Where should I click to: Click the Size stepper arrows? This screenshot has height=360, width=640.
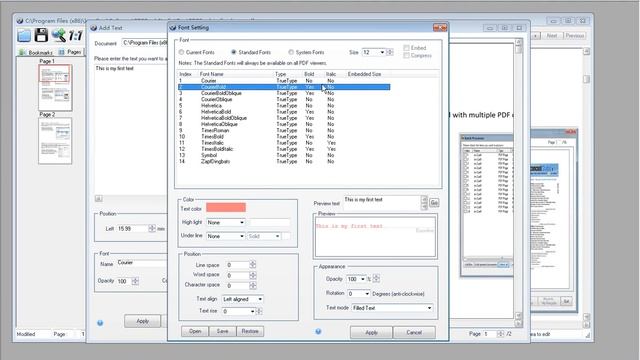(x=390, y=52)
